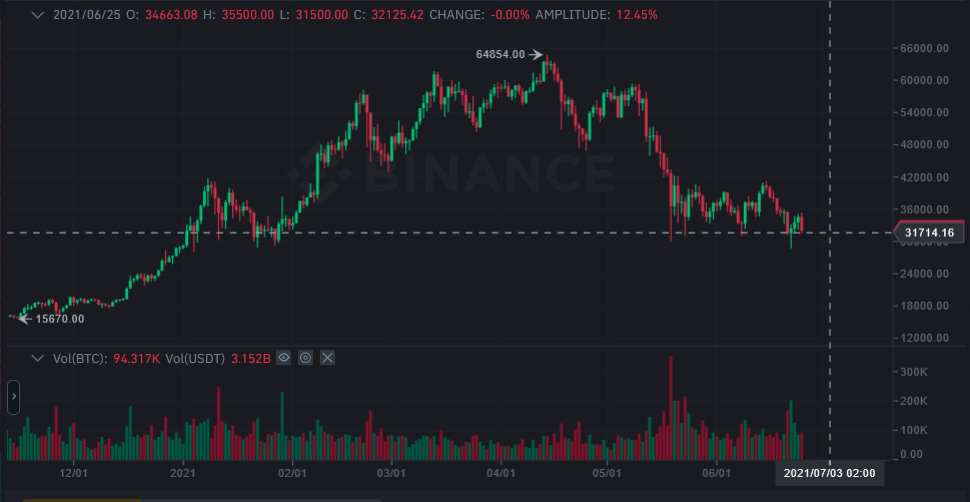Select the 31714.16 current price label

[928, 233]
